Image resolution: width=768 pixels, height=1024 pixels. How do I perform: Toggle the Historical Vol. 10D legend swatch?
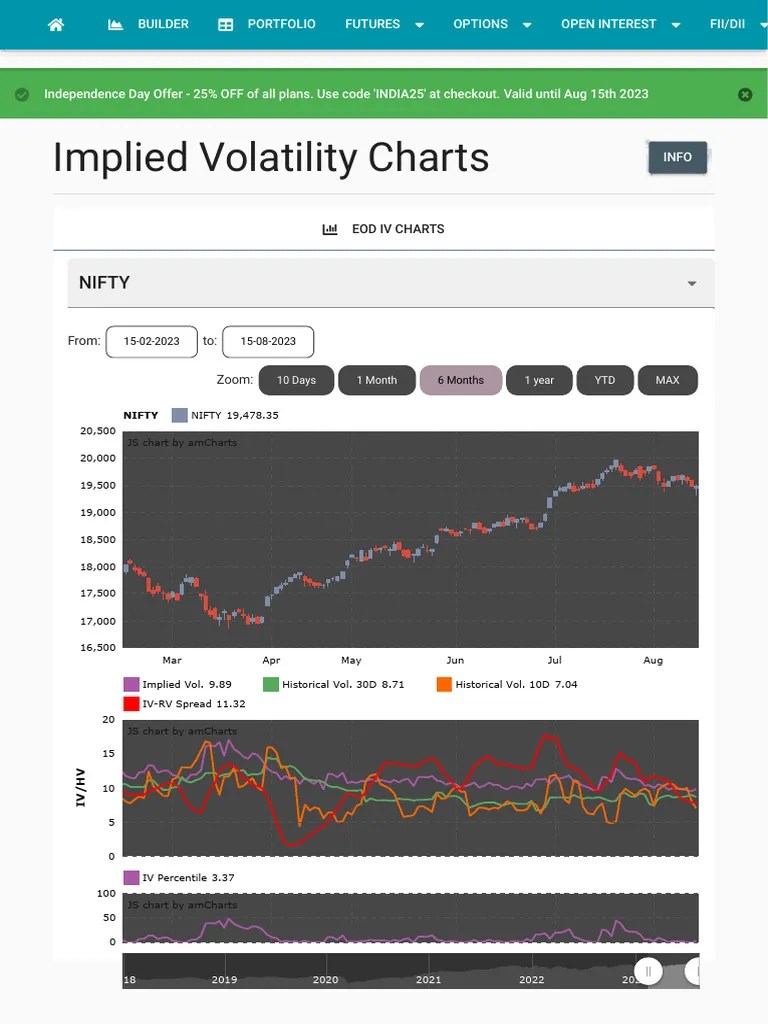444,684
